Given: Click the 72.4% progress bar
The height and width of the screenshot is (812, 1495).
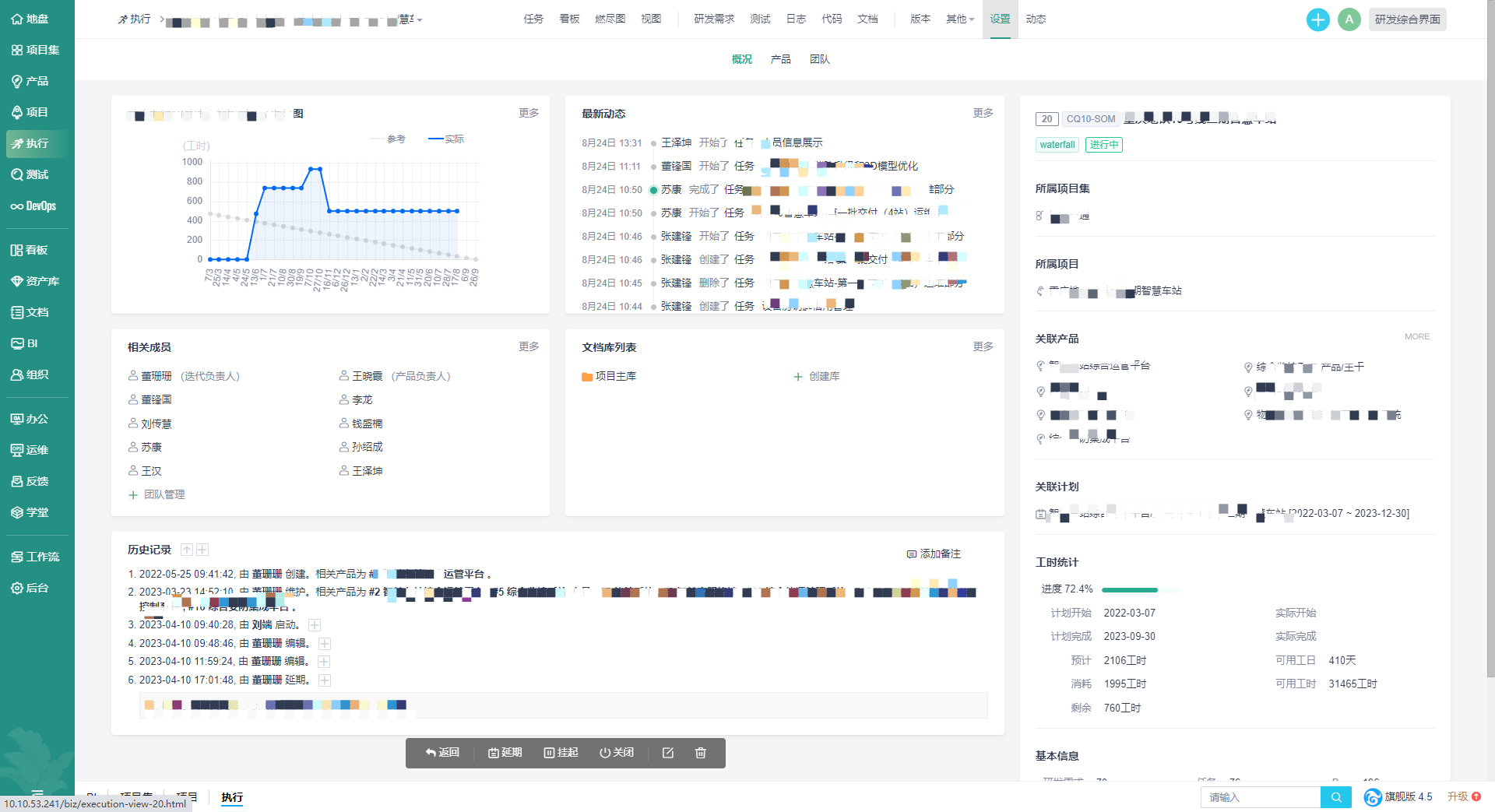Looking at the screenshot, I should pyautogui.click(x=1141, y=589).
